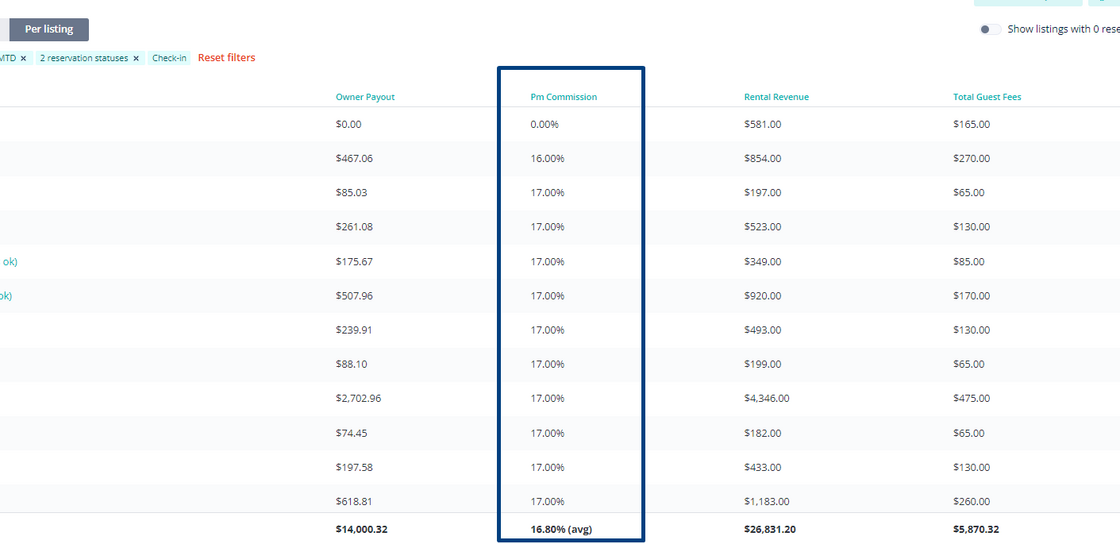Sort by Rental Revenue column
Screen dimensions: 1120x544
click(776, 97)
